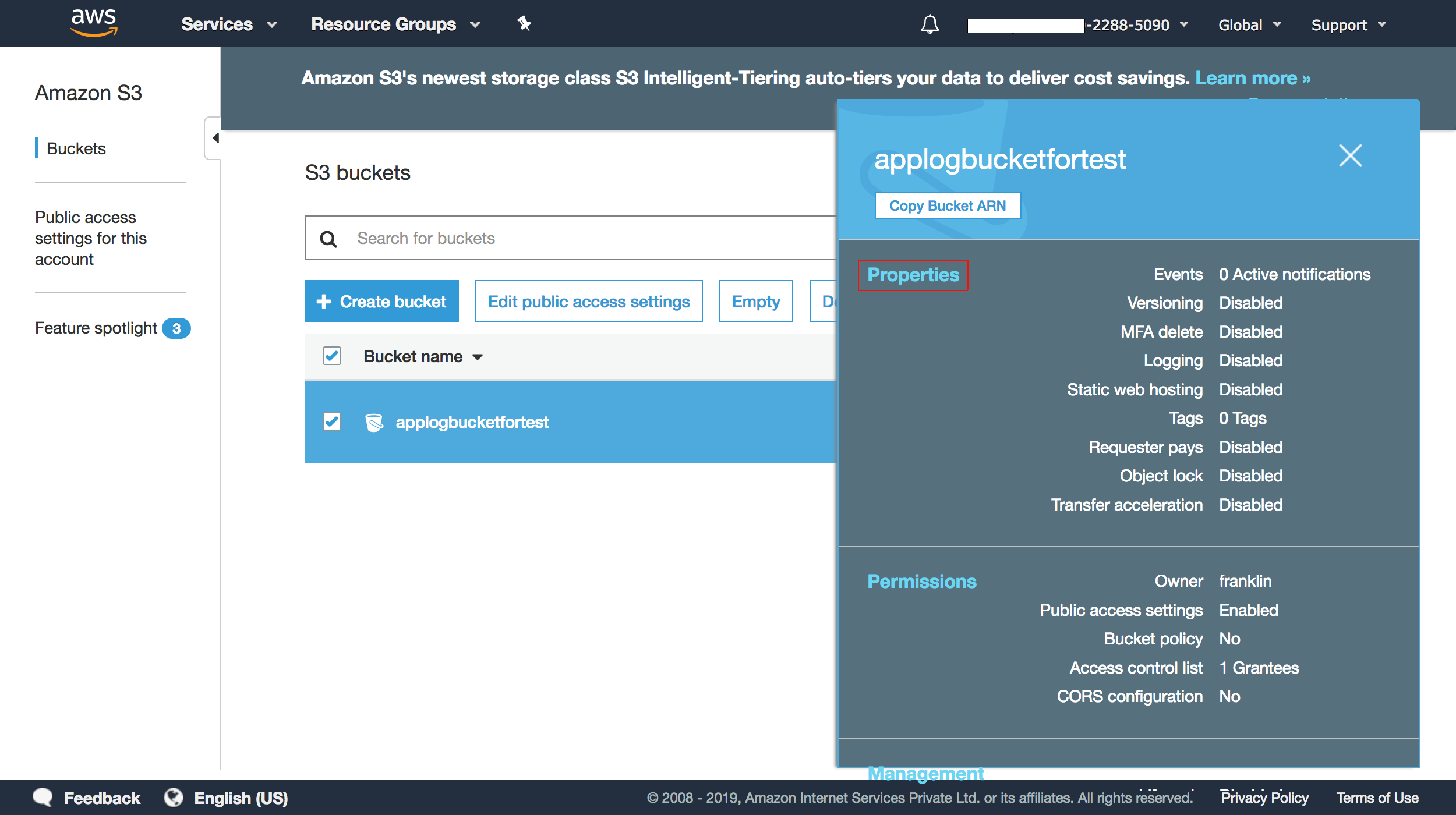Image resolution: width=1456 pixels, height=815 pixels.
Task: Sort by Bucket name column arrow
Action: (478, 357)
